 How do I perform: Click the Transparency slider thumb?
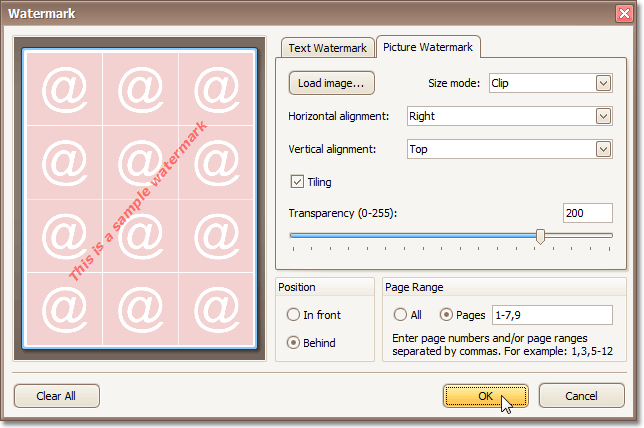pos(541,236)
